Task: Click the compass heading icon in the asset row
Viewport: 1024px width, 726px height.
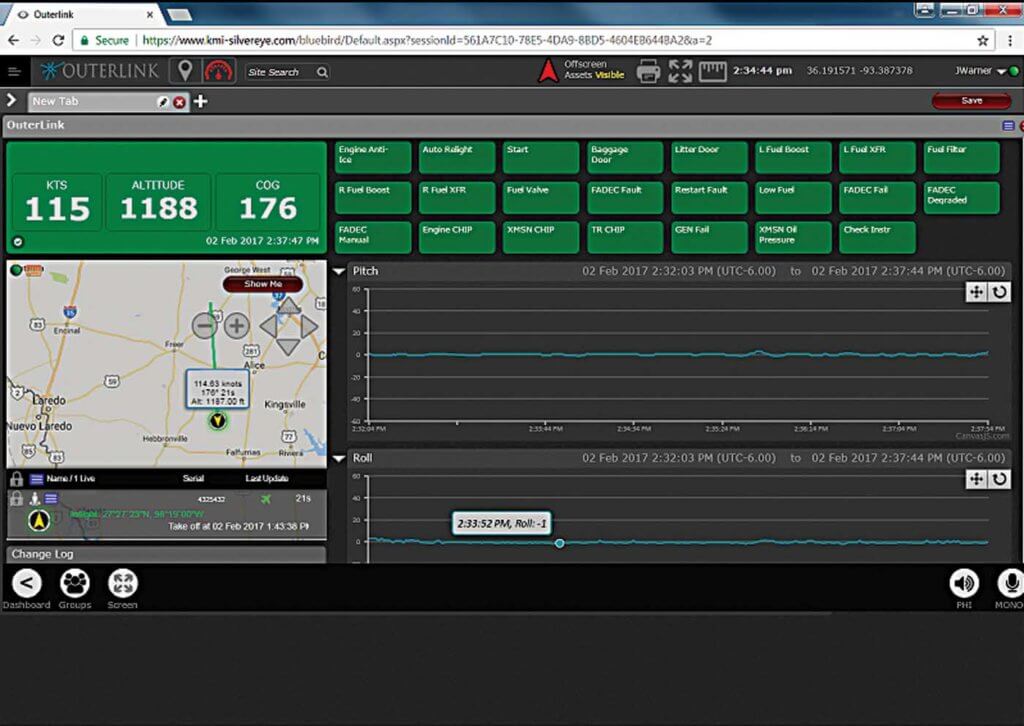Action: (x=39, y=520)
